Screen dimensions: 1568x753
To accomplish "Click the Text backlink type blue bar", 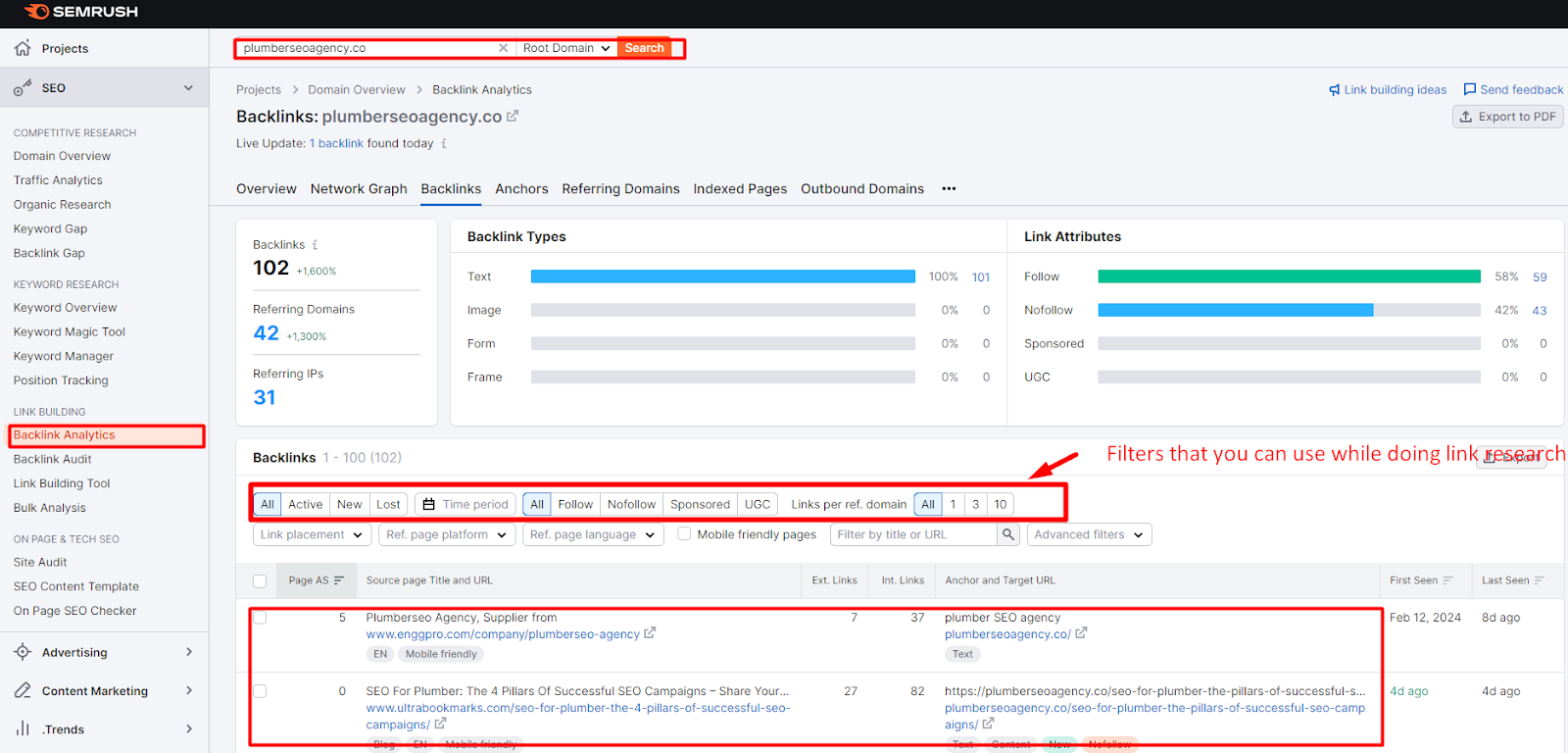I will 723,276.
